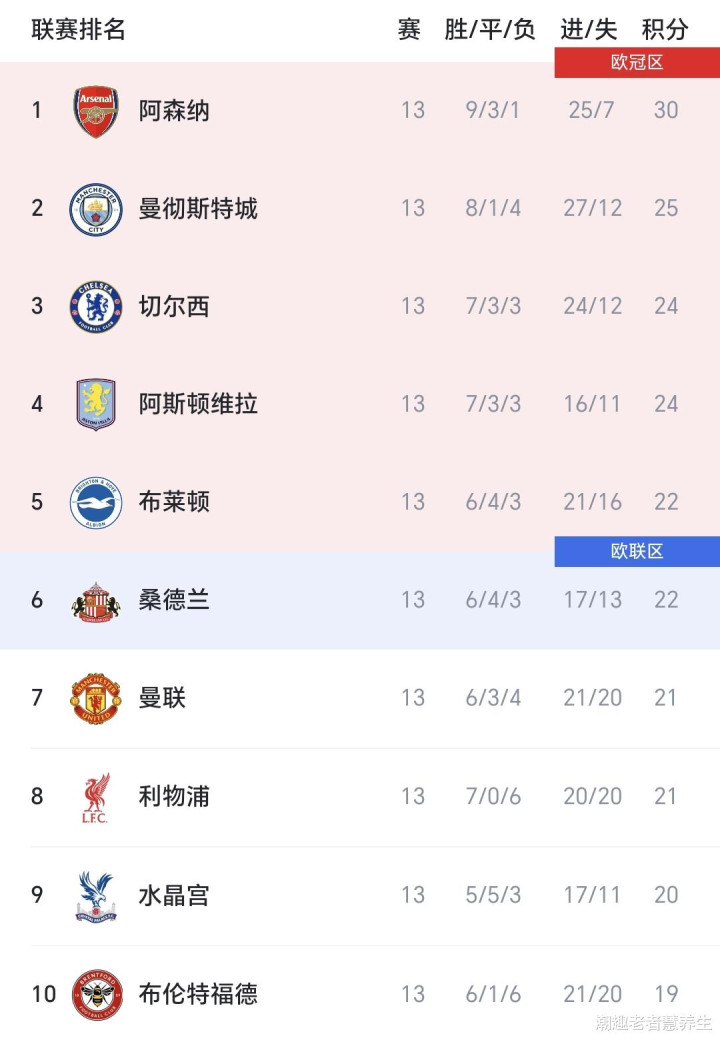Viewport: 720px width, 1042px height.
Task: Click Arsenal's 30 points value
Action: click(x=666, y=111)
